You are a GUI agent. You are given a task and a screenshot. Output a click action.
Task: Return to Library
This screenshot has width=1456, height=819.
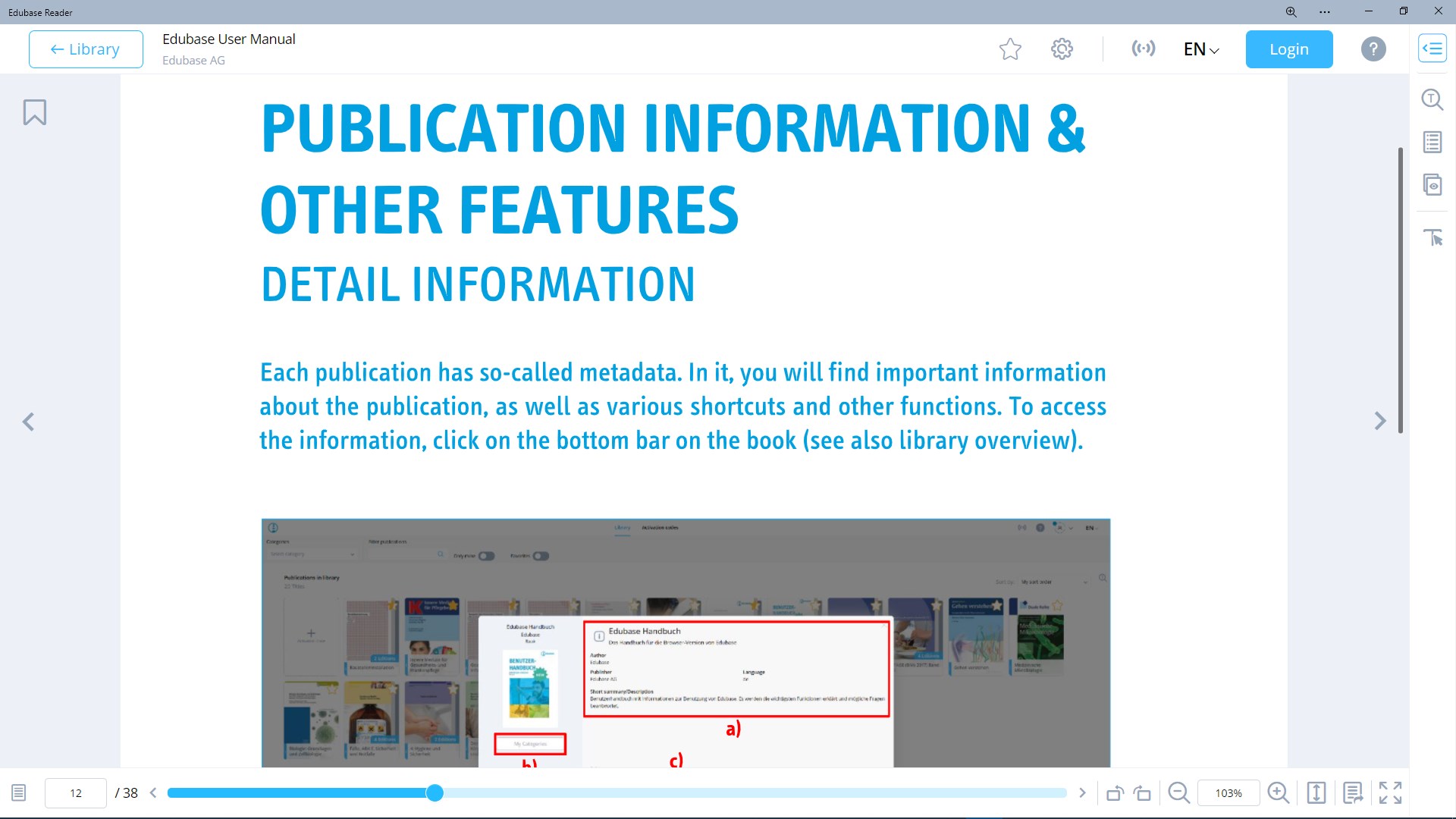tap(86, 49)
